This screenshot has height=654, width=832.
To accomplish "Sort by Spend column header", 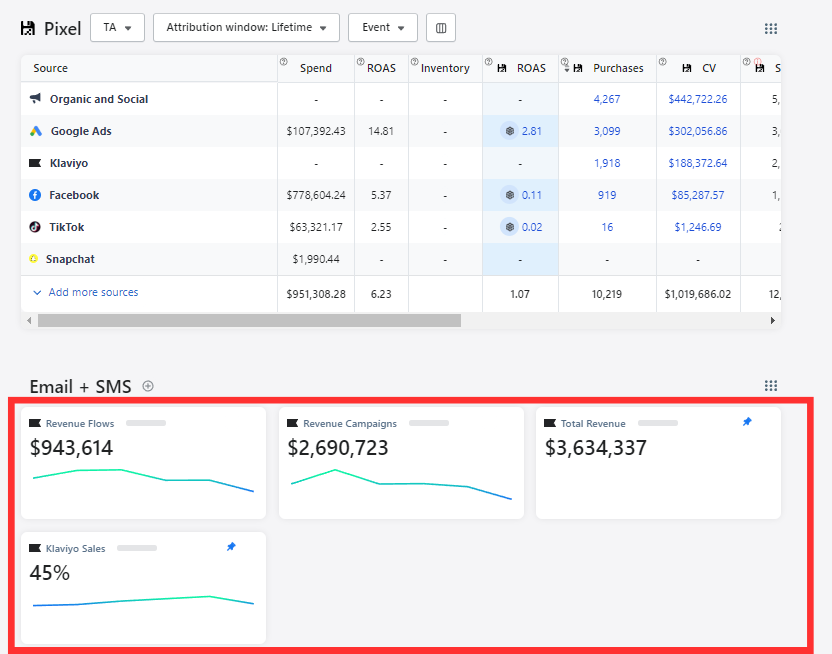I will [316, 68].
